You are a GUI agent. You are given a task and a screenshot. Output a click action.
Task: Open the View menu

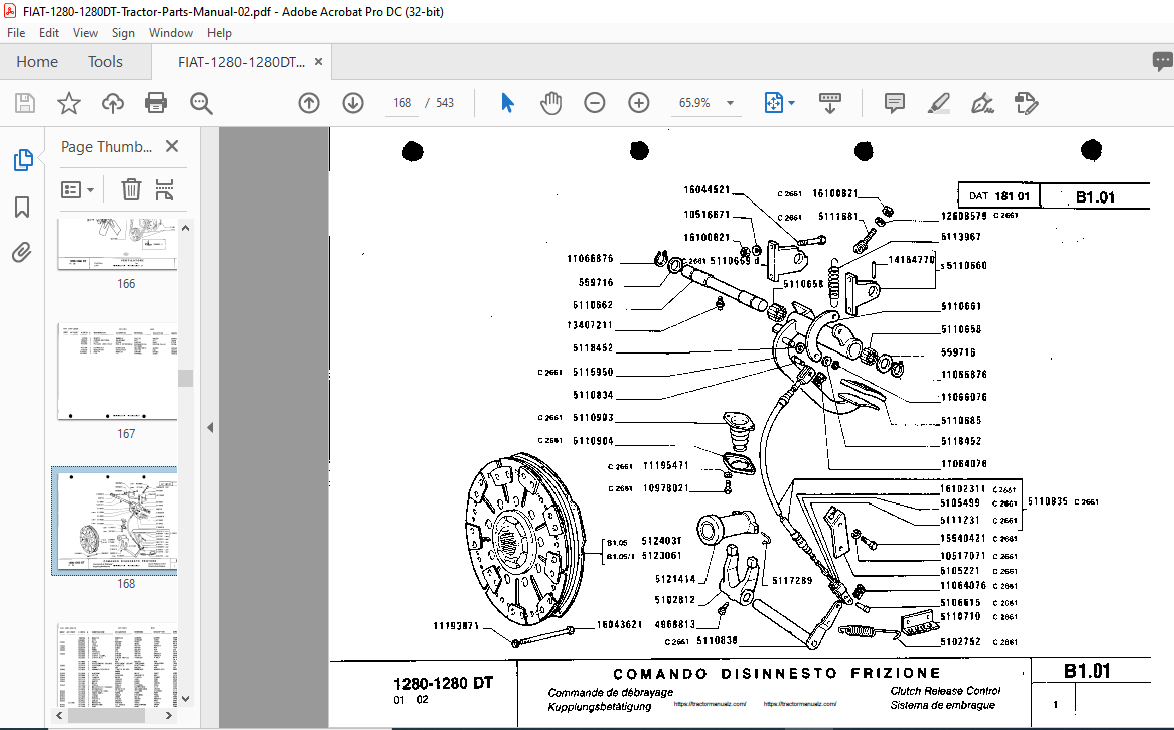point(85,33)
